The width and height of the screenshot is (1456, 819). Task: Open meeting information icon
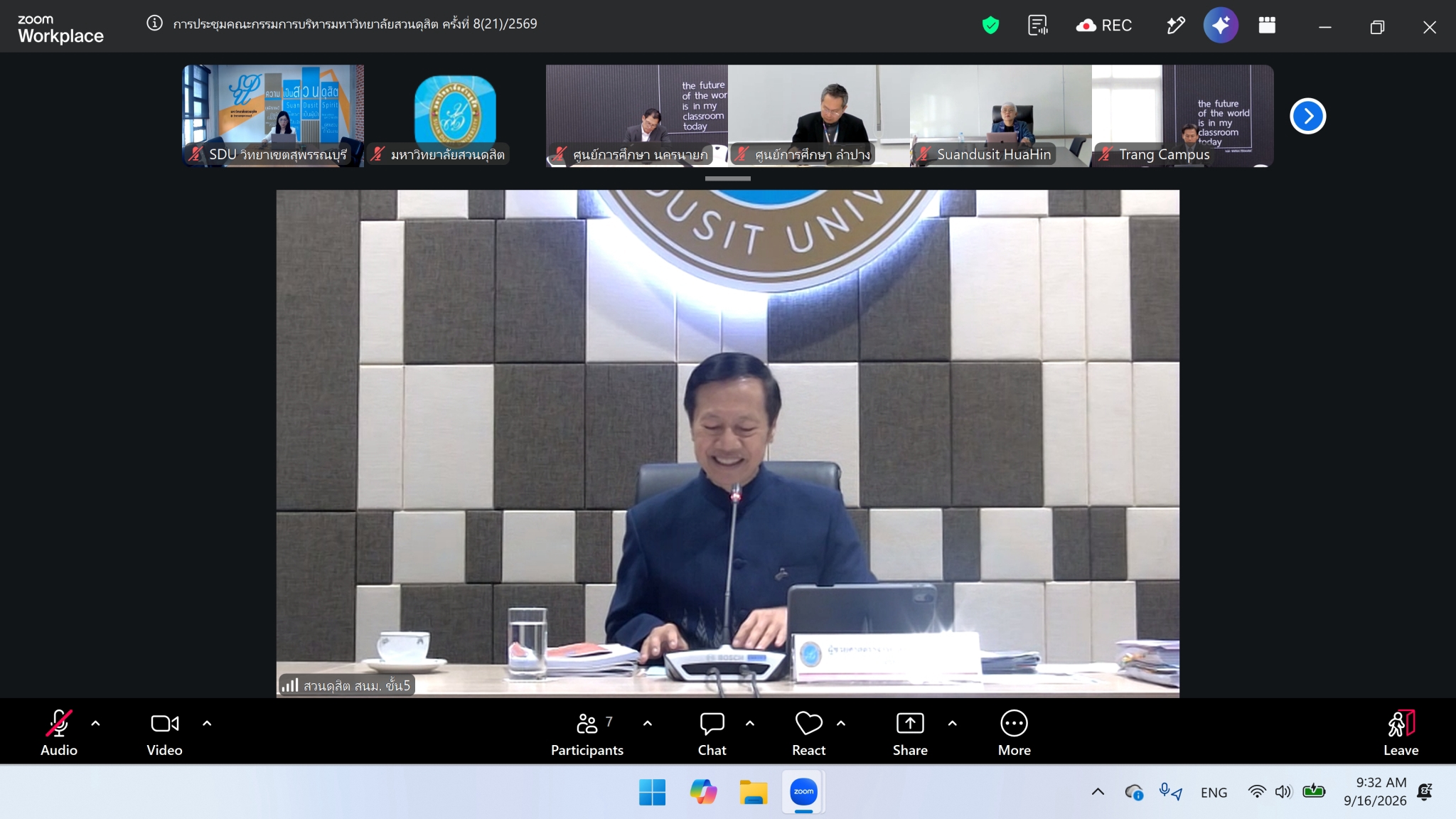click(x=154, y=23)
